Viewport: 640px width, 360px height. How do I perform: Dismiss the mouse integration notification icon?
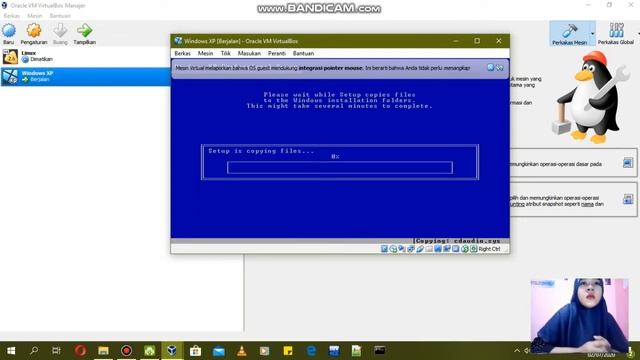(x=491, y=68)
